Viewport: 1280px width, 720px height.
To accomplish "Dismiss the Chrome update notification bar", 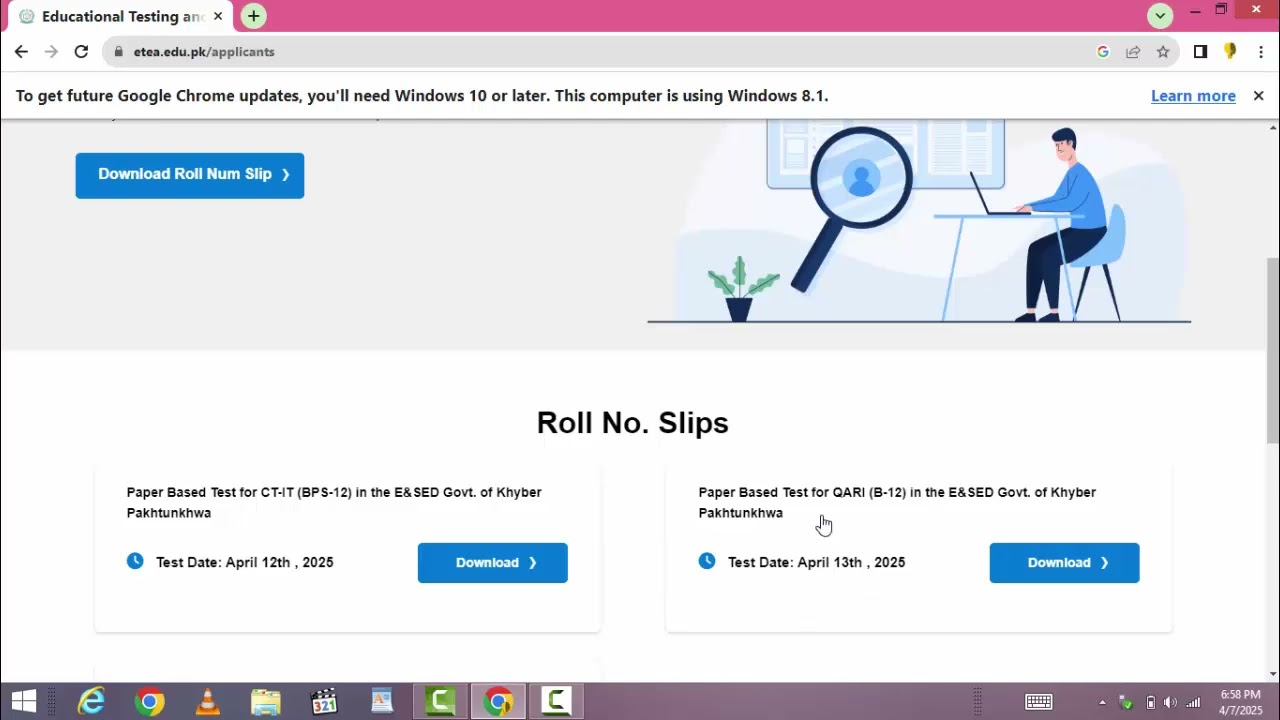I will 1258,96.
